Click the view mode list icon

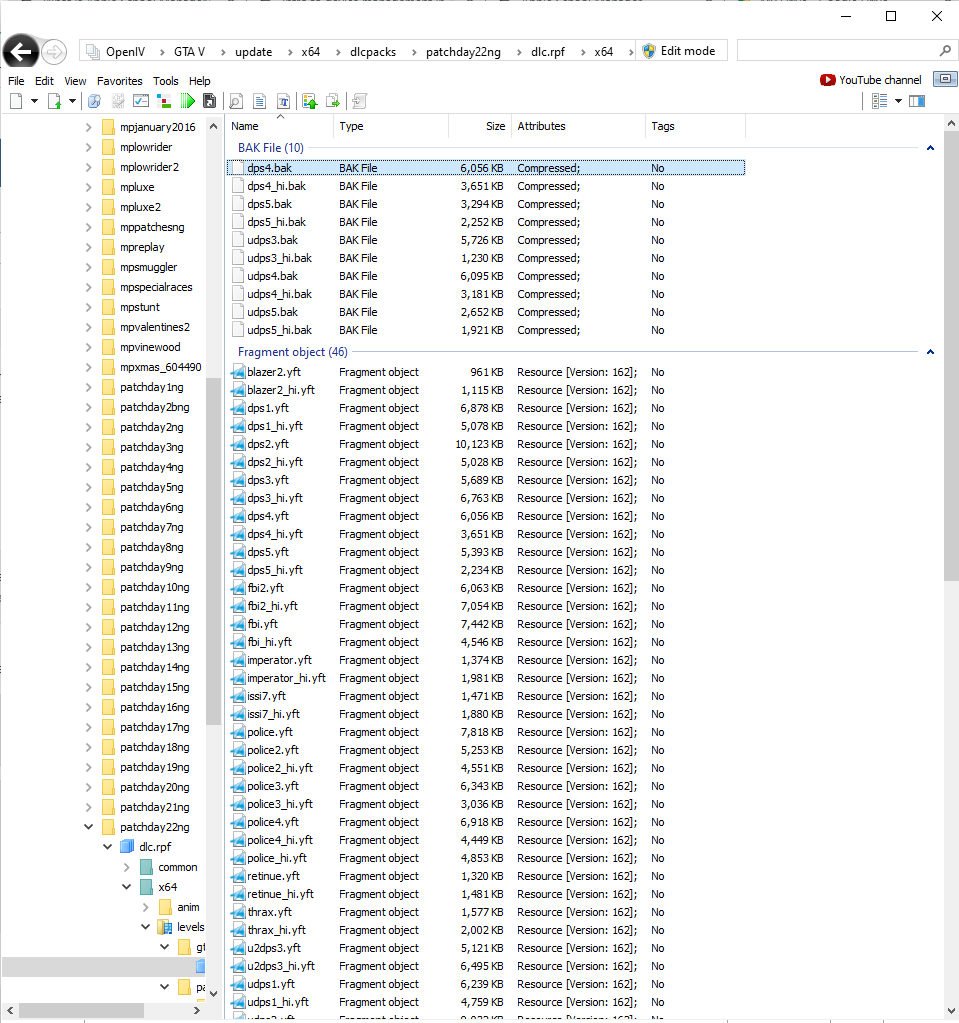coord(879,101)
